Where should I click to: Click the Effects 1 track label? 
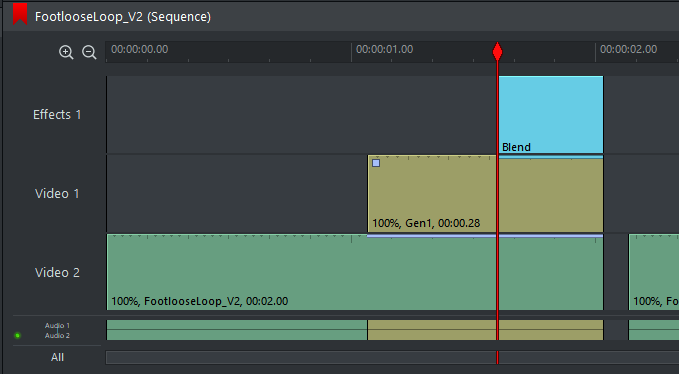click(57, 115)
